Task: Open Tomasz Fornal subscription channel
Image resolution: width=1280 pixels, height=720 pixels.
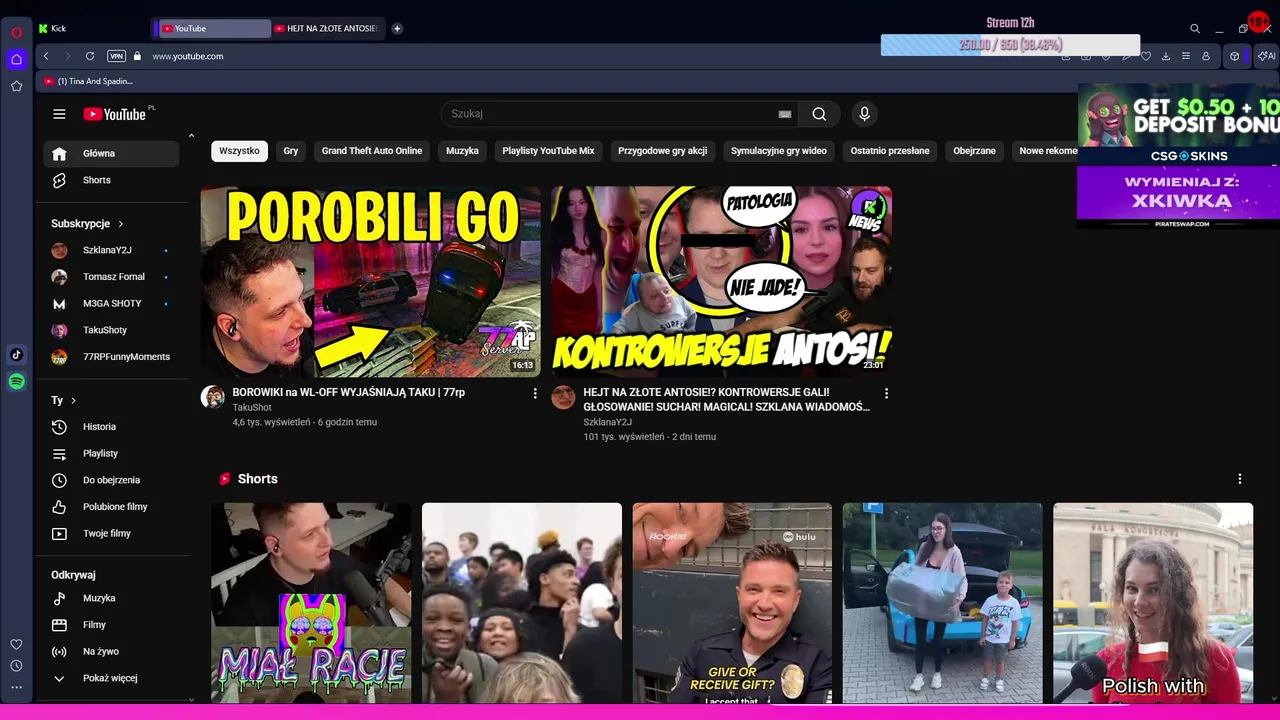Action: coord(111,277)
